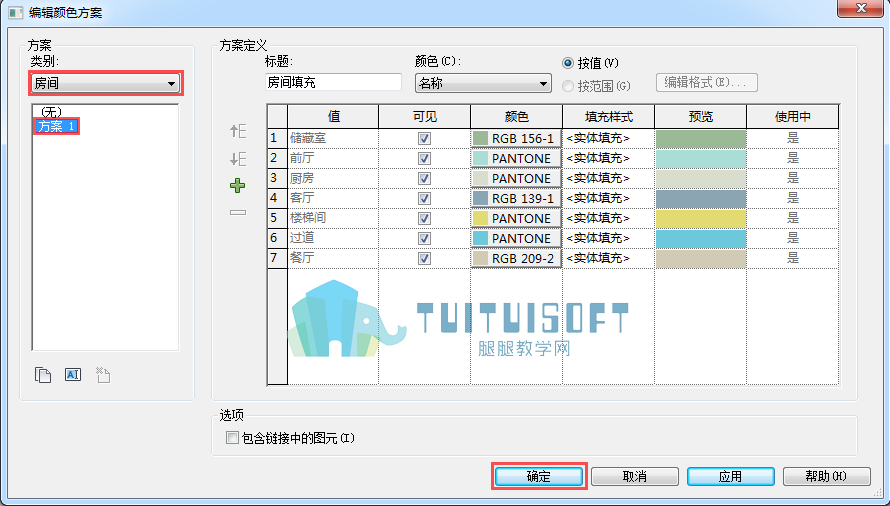
Task: Click PANTONE color button for 前厅
Action: tap(516, 158)
